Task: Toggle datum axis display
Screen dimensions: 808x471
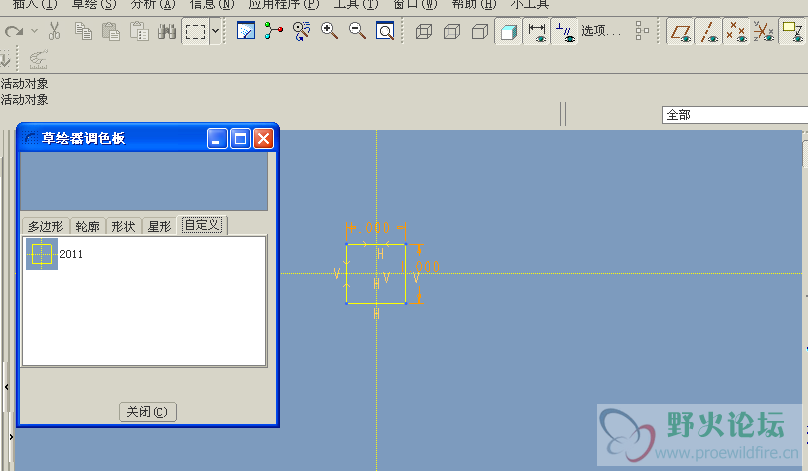Action: click(x=708, y=31)
